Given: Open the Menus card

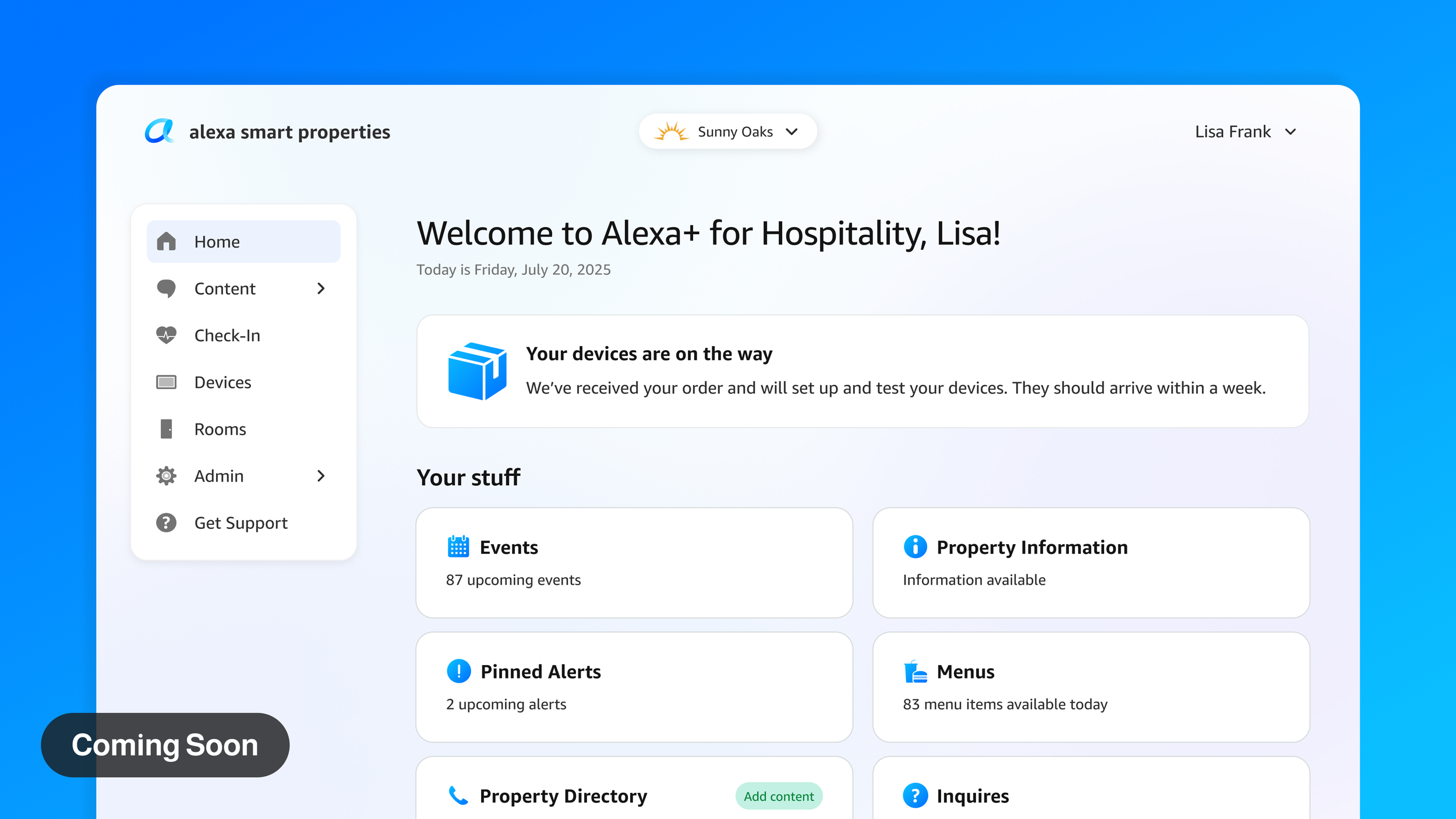Looking at the screenshot, I should click(1091, 687).
